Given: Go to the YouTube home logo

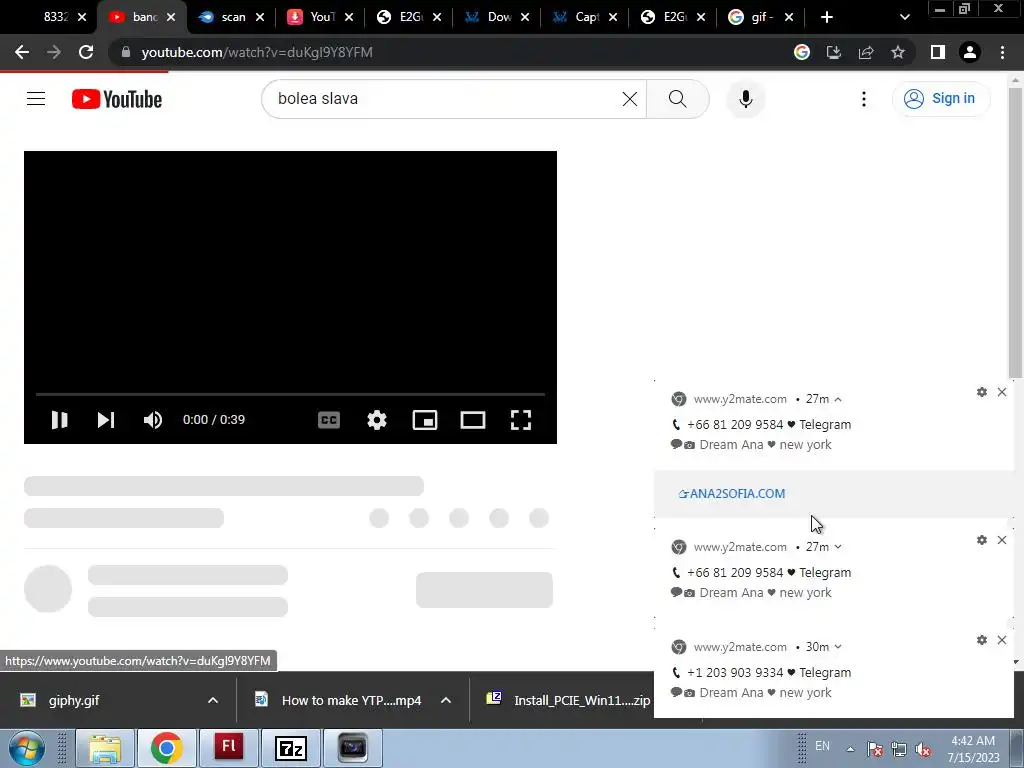Looking at the screenshot, I should 117,99.
